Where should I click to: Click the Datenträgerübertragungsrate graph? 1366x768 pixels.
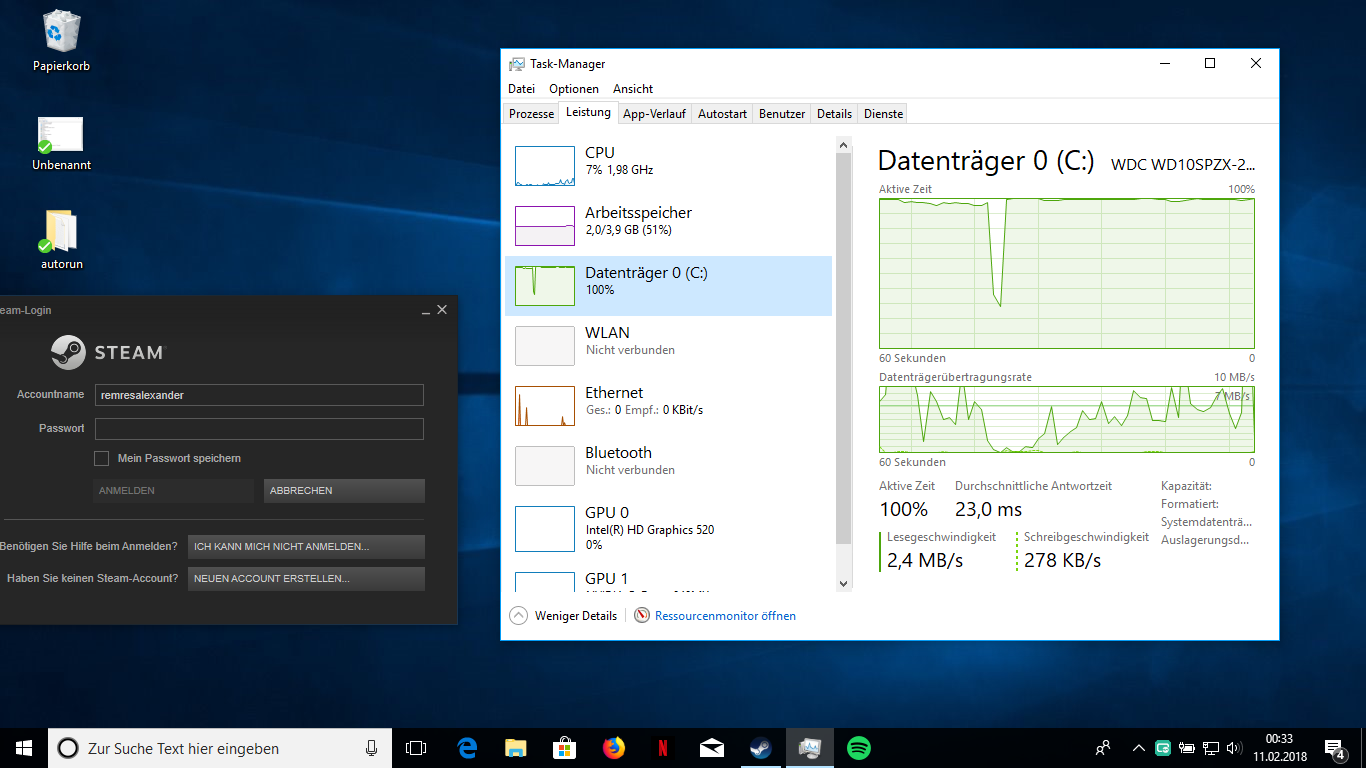click(1067, 419)
